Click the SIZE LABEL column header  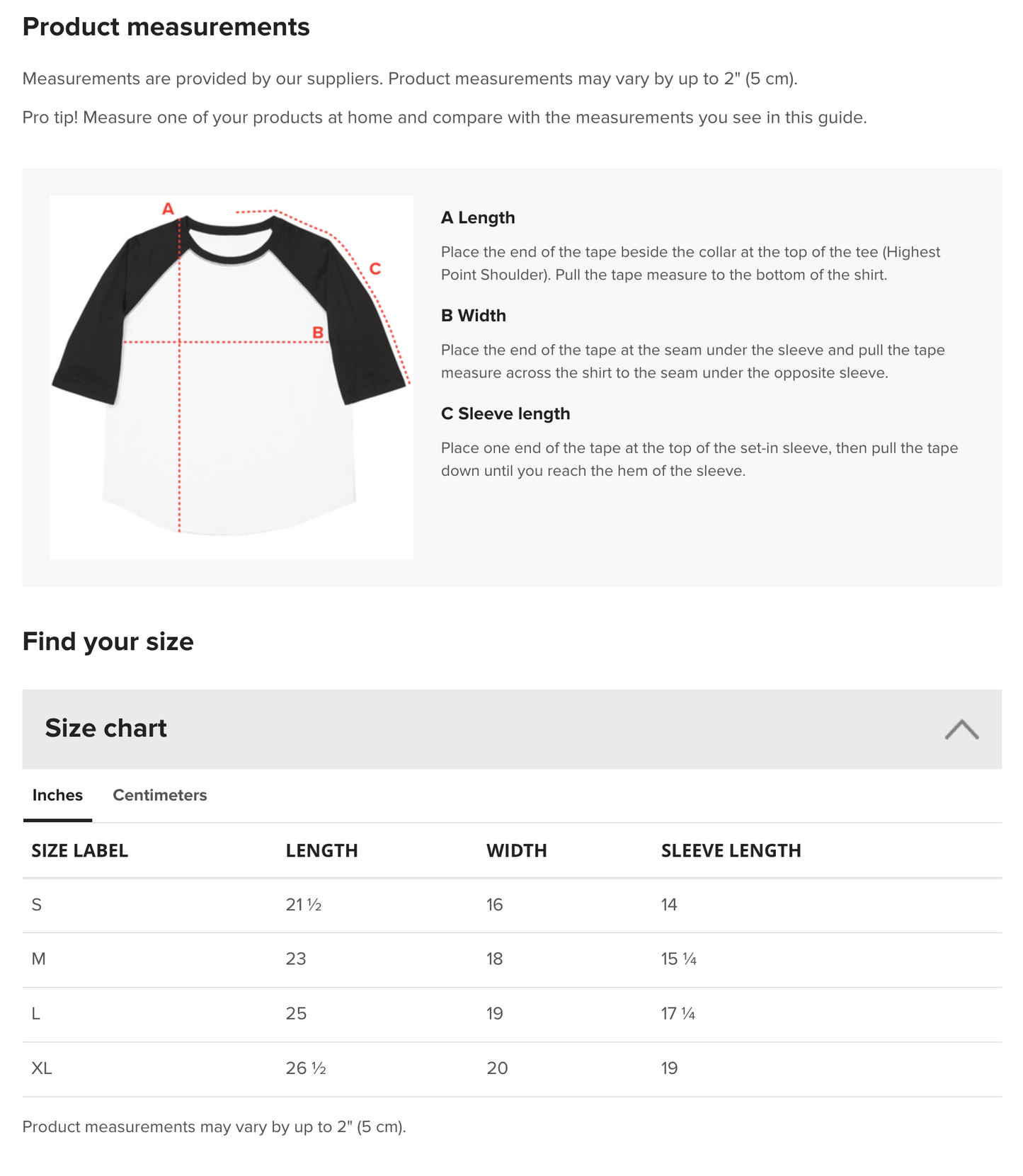point(79,850)
